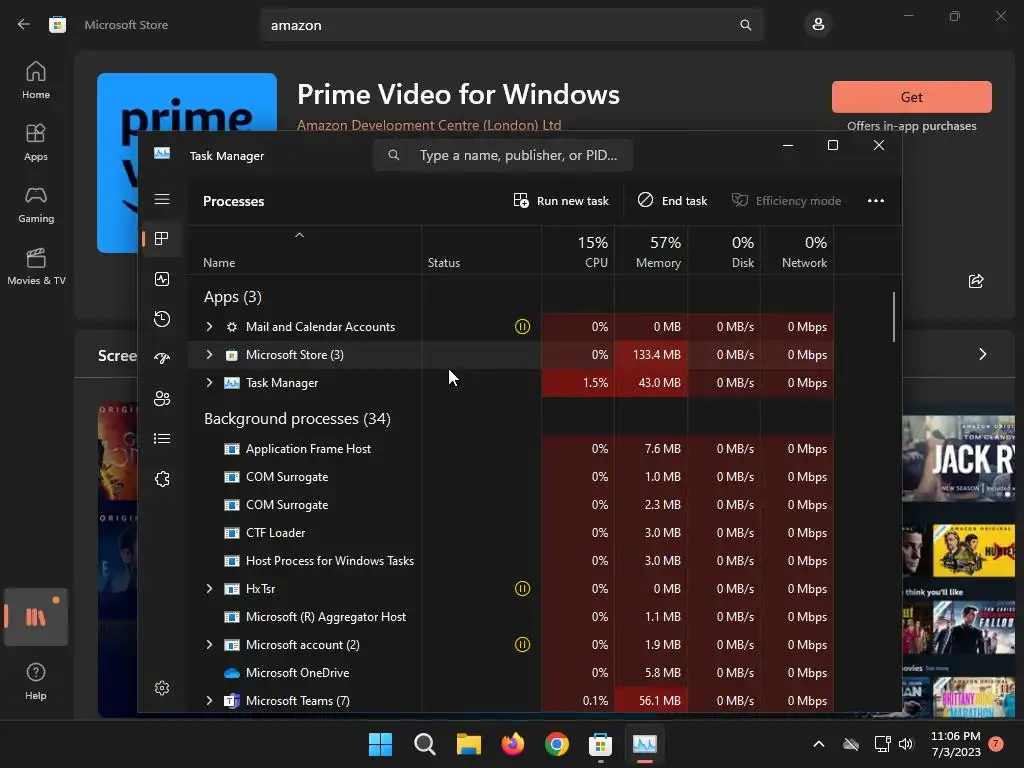This screenshot has width=1024, height=768.
Task: Click the Run new task button
Action: pos(561,200)
